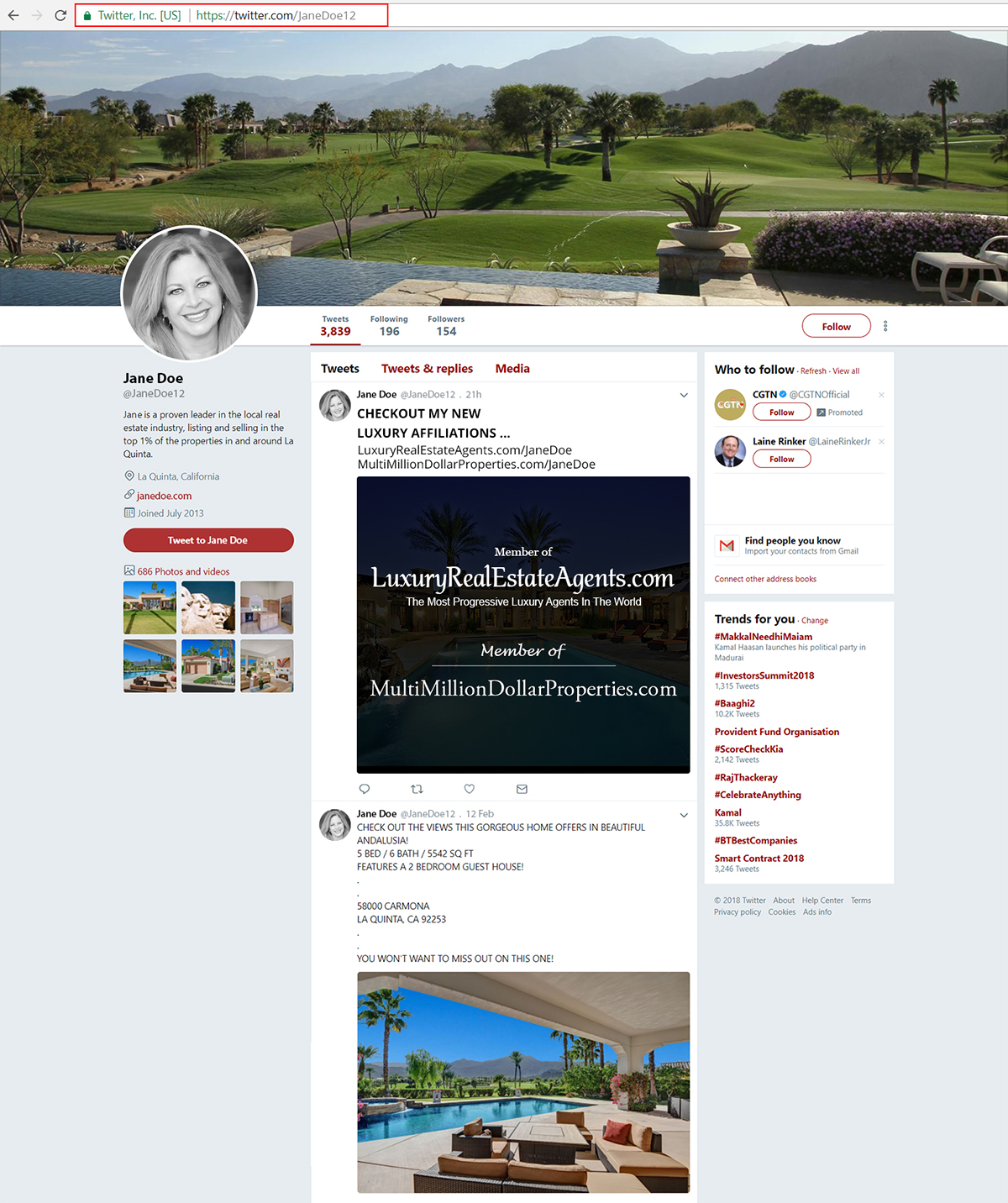Switch to the Tweets tab
This screenshot has width=1008, height=1203.
pyautogui.click(x=340, y=369)
